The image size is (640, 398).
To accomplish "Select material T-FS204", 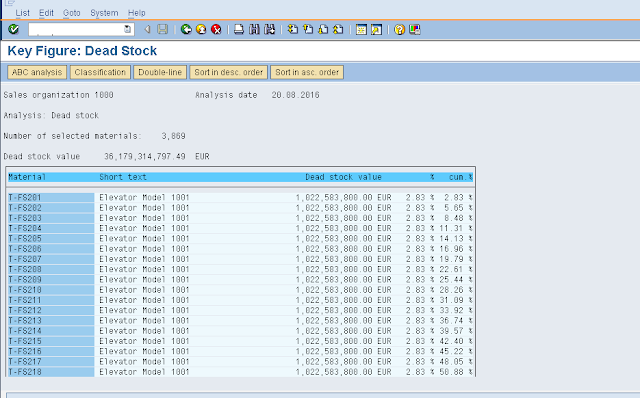I will click(51, 228).
